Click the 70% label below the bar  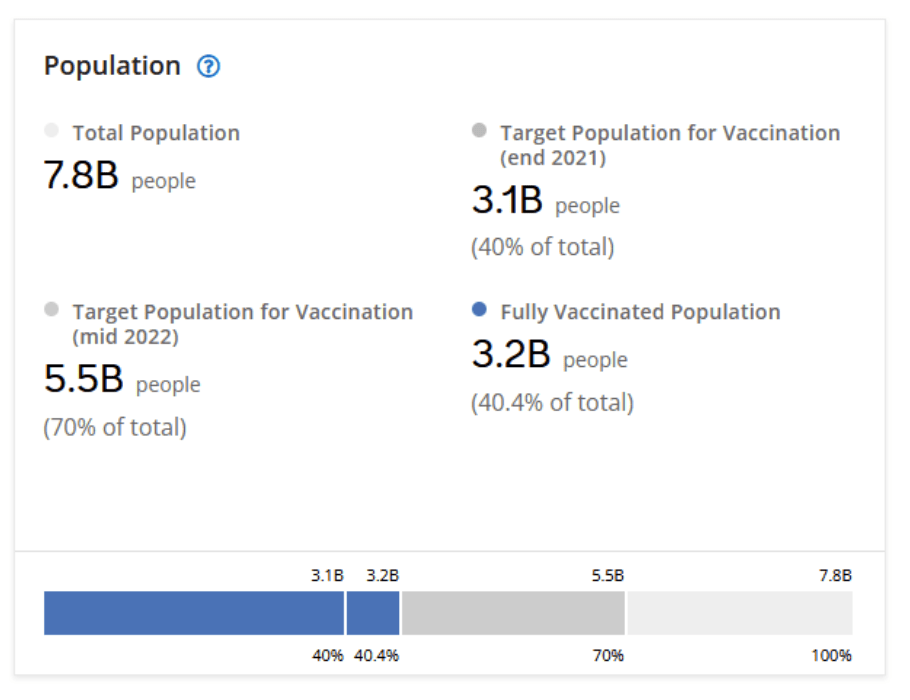point(607,656)
